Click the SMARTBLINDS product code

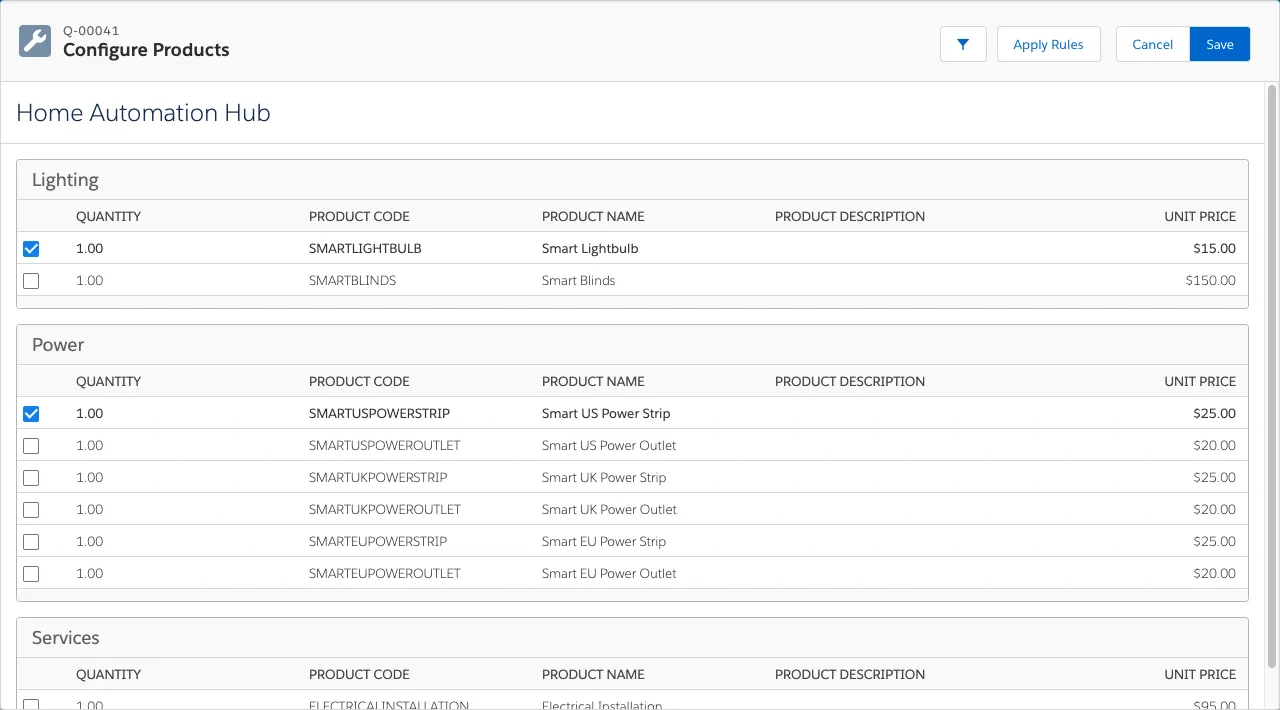pyautogui.click(x=352, y=280)
